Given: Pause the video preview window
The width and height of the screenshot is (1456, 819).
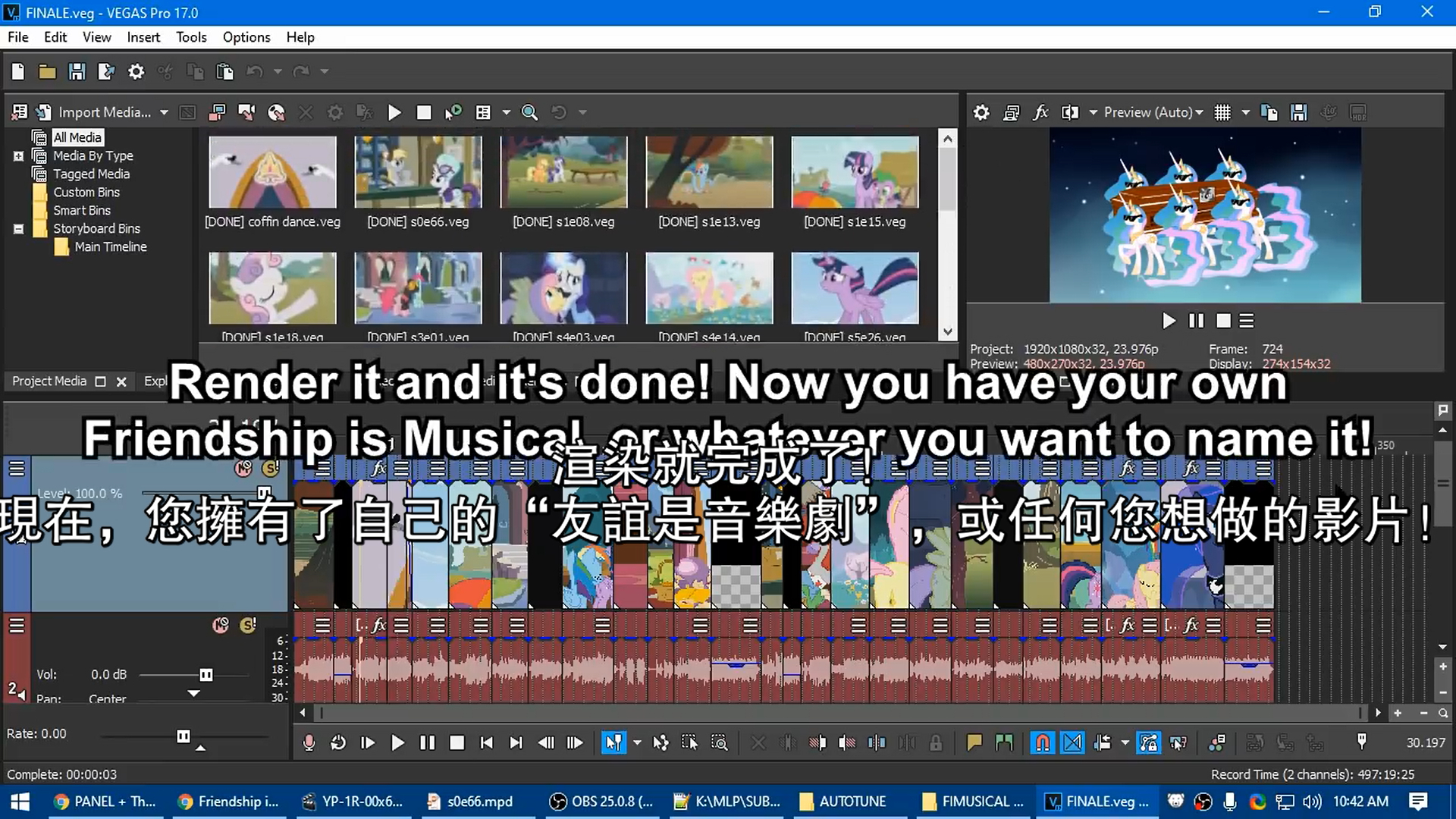Looking at the screenshot, I should tap(1196, 321).
